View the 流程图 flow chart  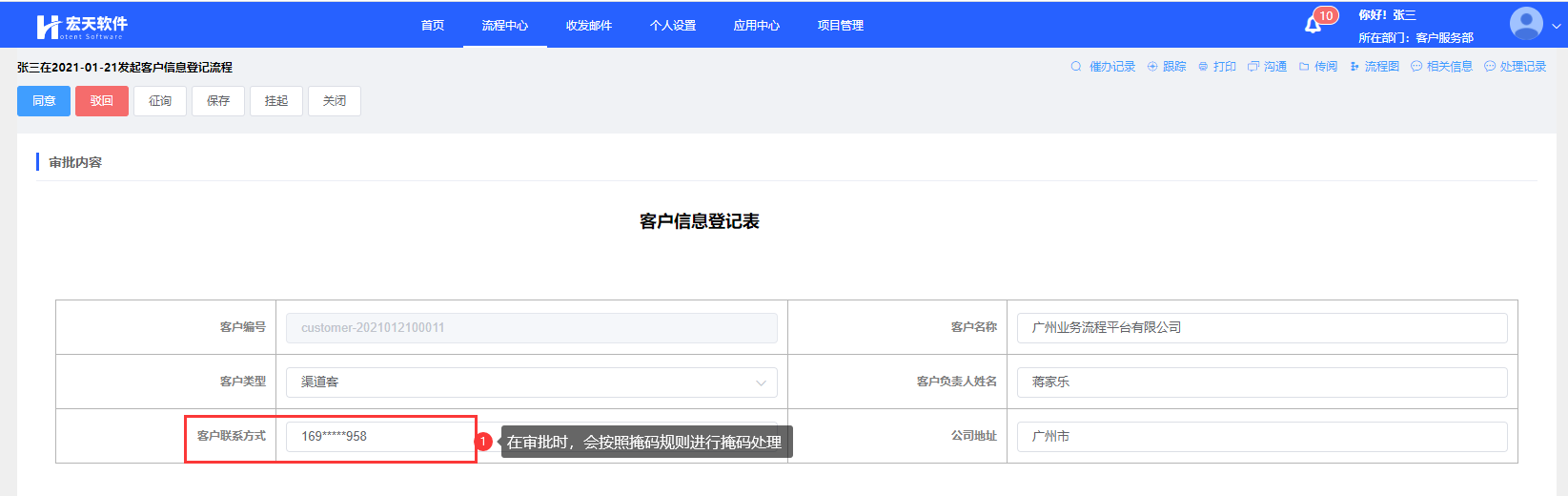1375,67
